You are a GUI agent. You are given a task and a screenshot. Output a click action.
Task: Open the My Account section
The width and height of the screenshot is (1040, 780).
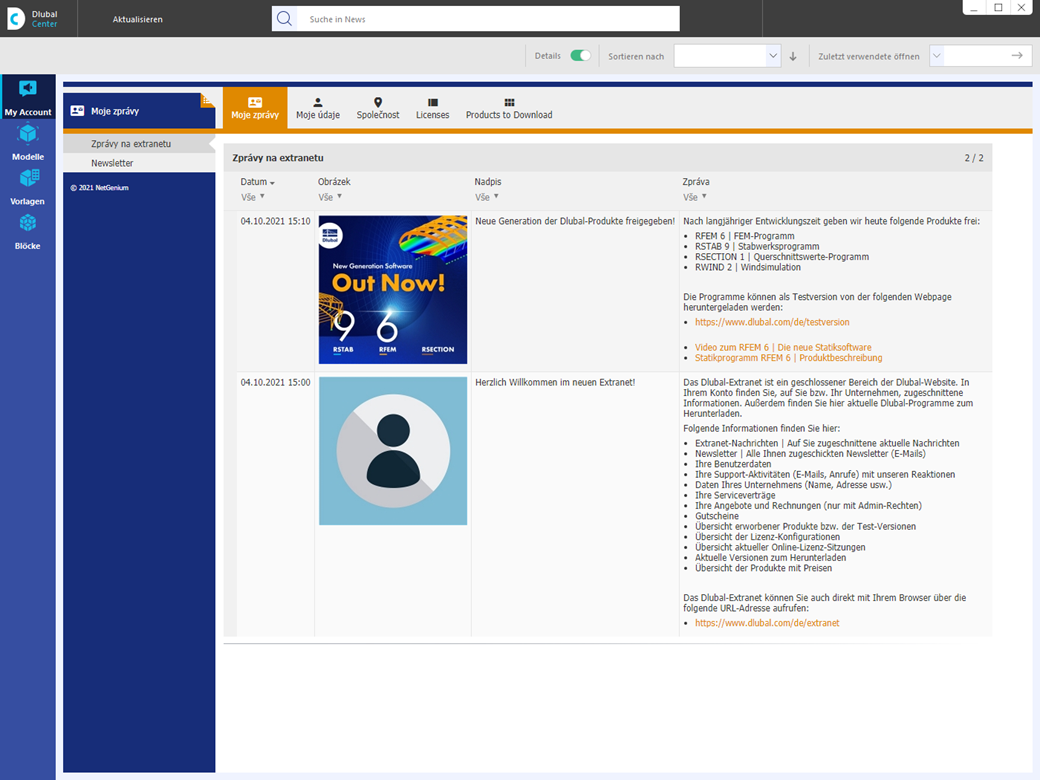(x=28, y=97)
